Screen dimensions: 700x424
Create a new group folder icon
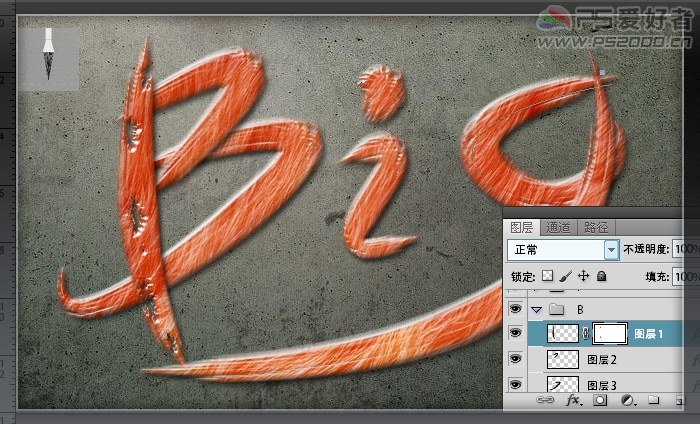[x=654, y=399]
